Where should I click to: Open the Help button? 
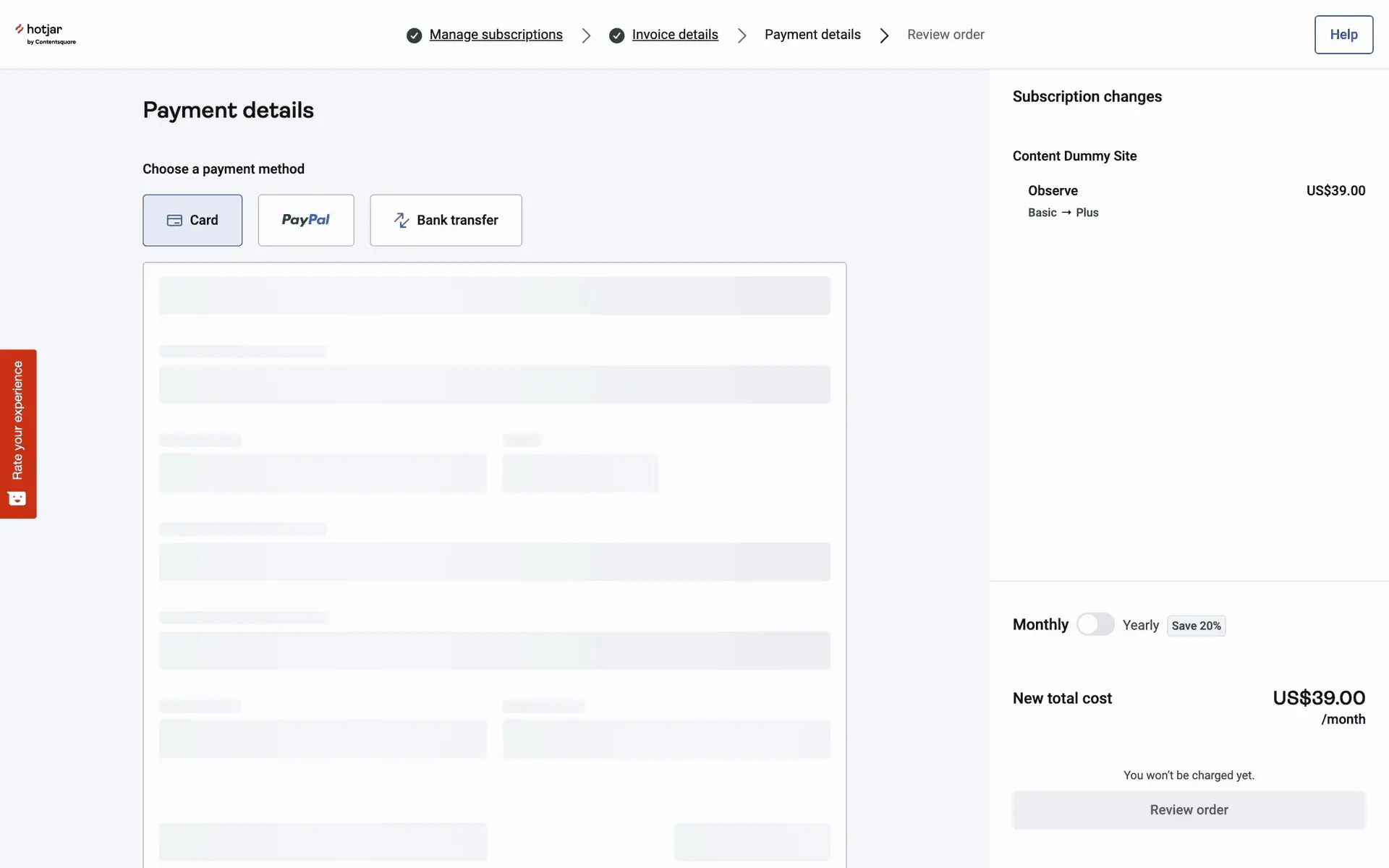click(x=1343, y=35)
